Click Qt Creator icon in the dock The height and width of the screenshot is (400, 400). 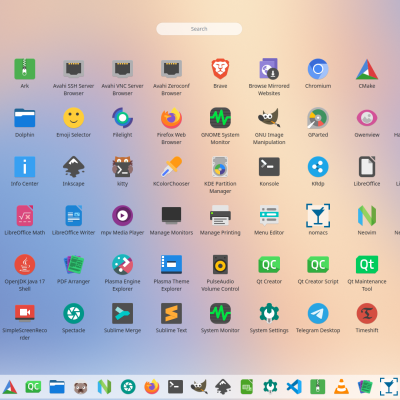[33, 387]
